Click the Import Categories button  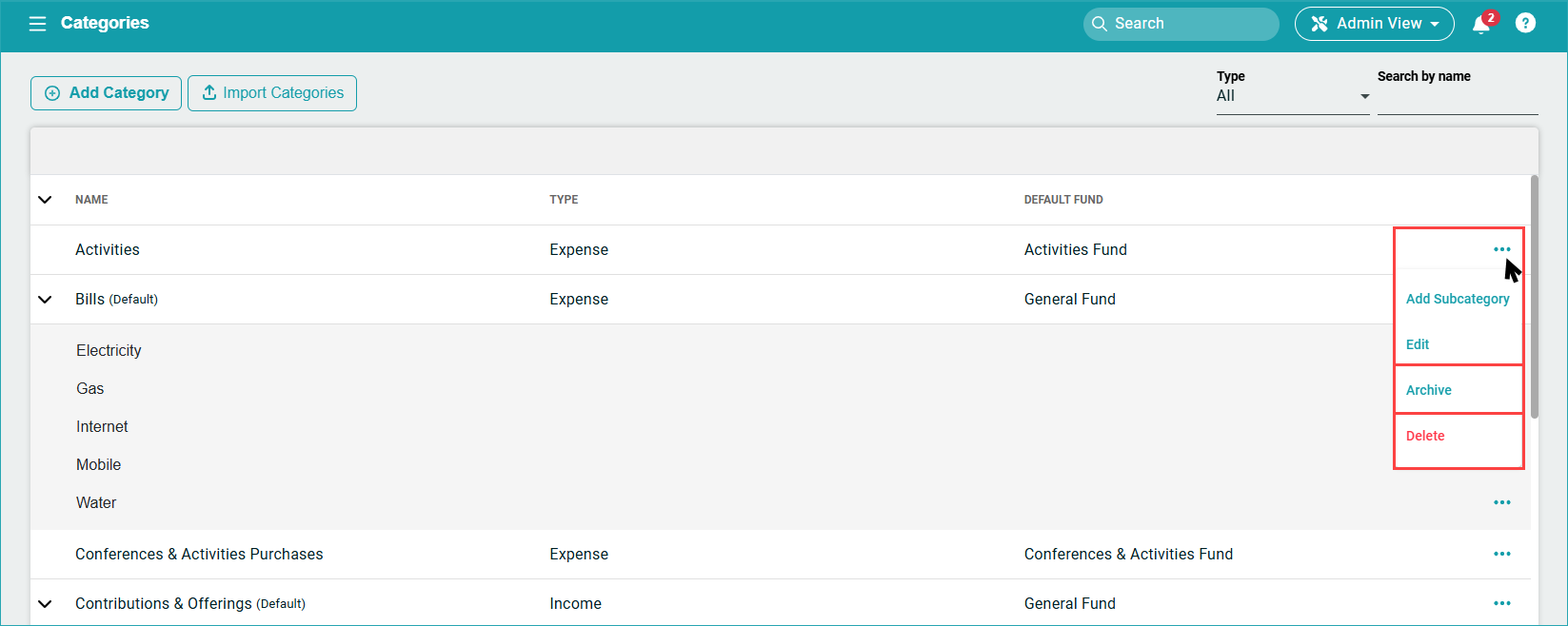[272, 93]
